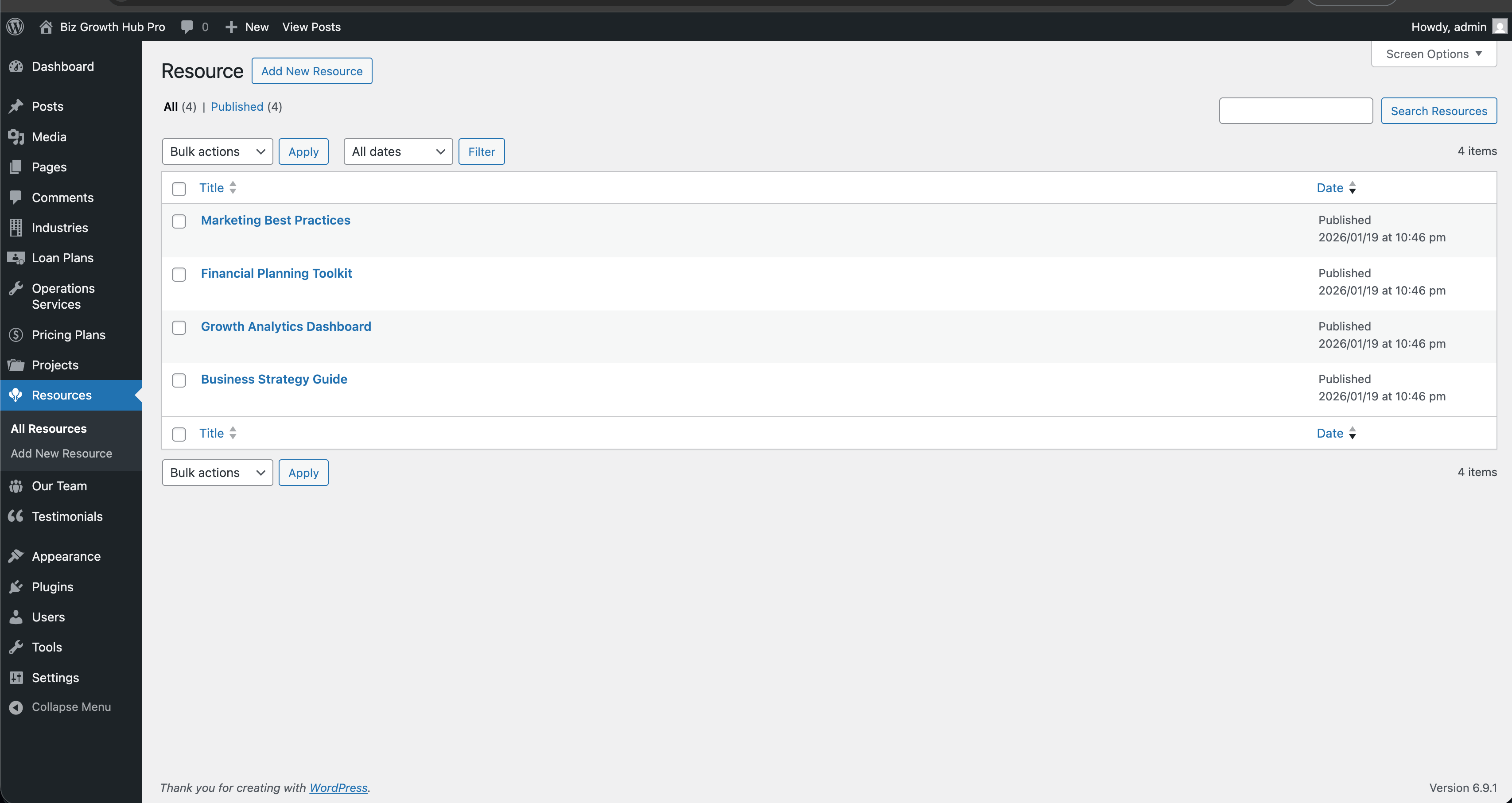
Task: Switch to the Published resources view
Action: click(x=237, y=106)
